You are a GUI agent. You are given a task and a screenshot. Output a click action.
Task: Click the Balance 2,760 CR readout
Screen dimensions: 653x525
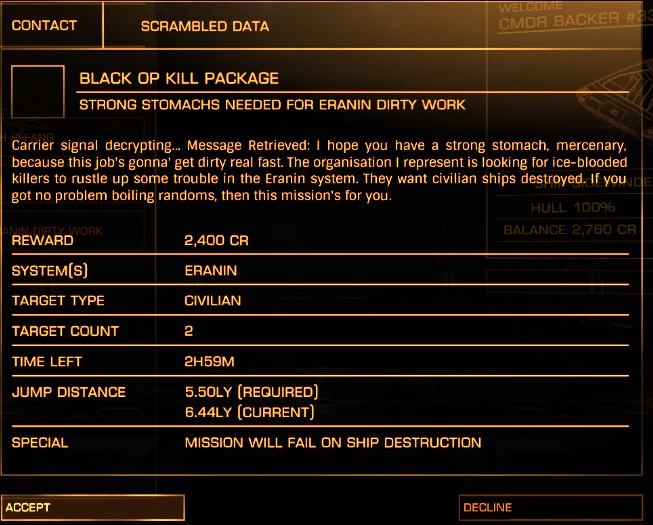coord(570,230)
